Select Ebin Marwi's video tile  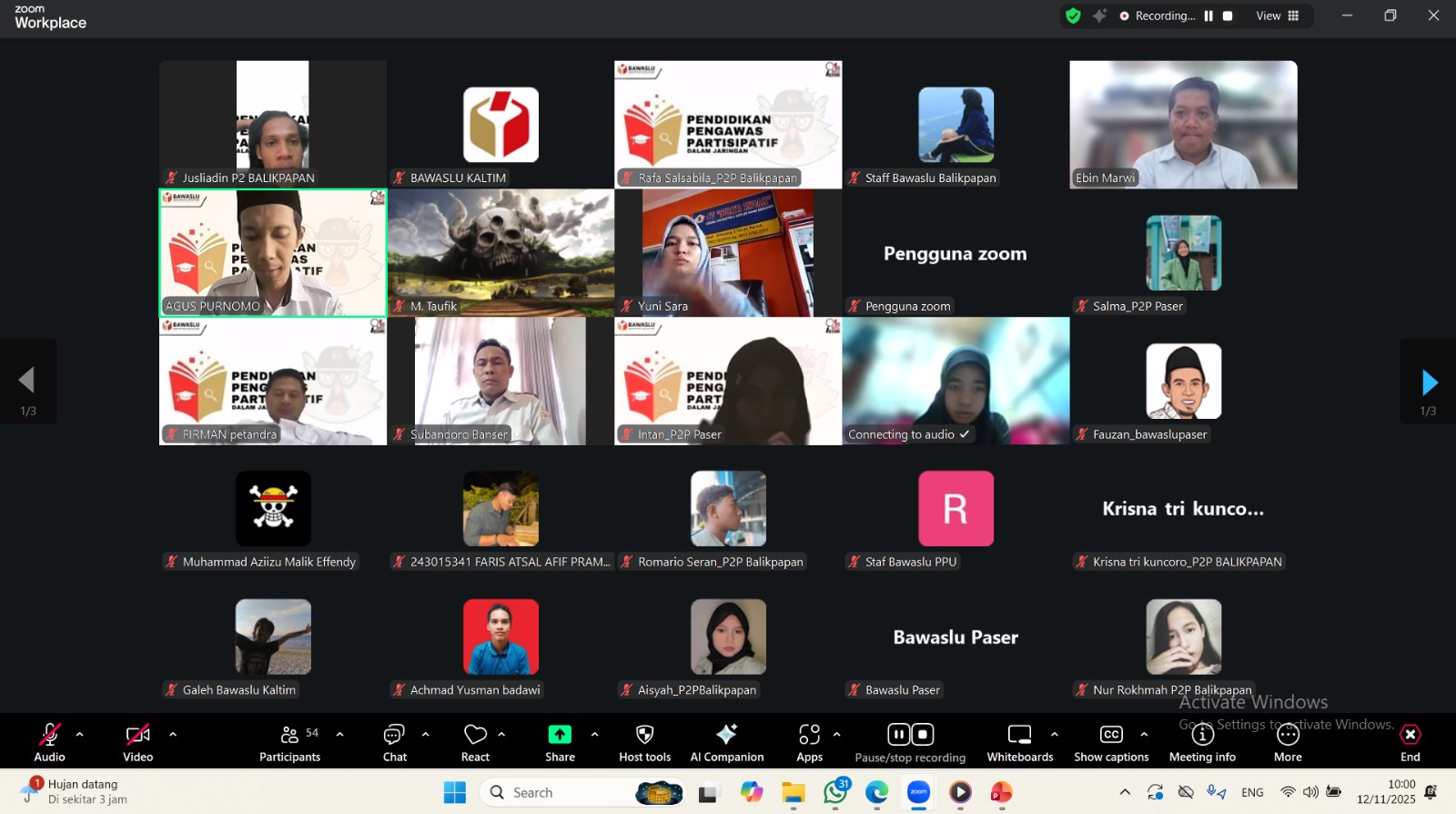tap(1183, 125)
